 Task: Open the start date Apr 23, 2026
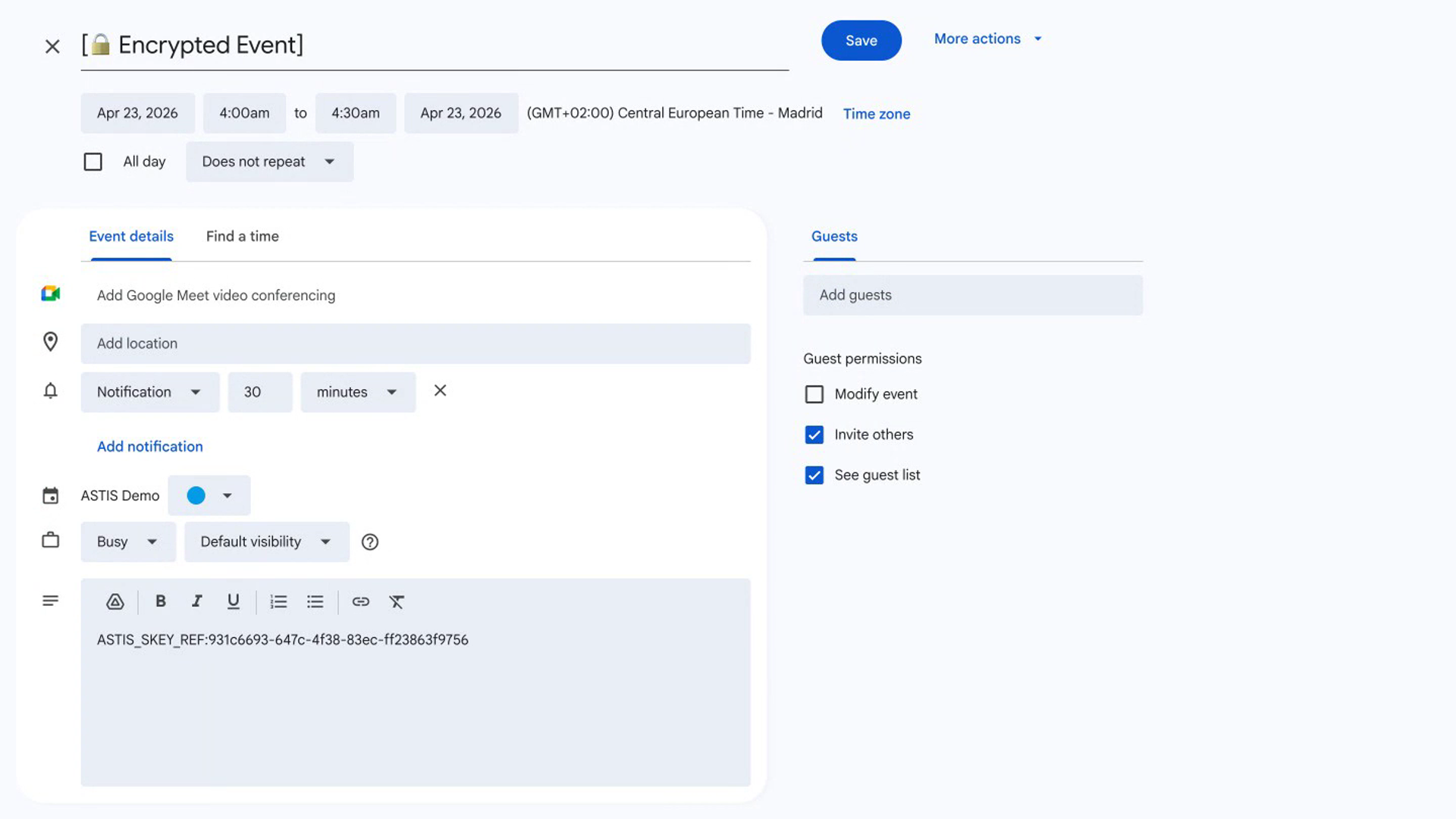coord(137,113)
